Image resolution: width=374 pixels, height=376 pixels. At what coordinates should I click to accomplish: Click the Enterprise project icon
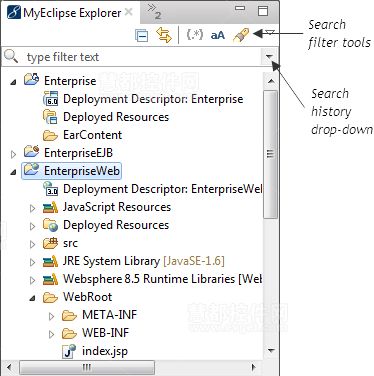coord(31,80)
